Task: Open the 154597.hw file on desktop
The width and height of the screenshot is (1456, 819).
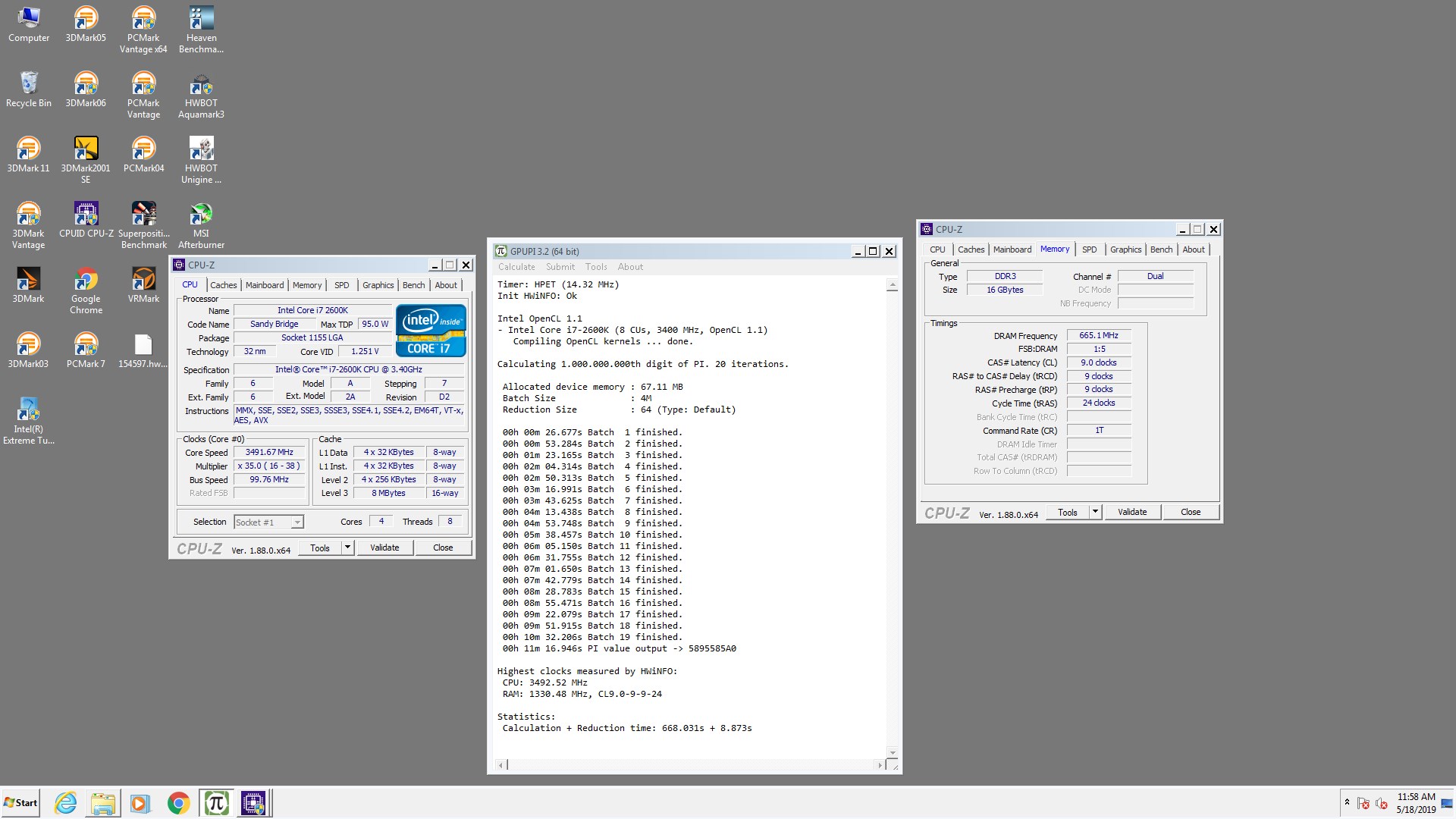Action: 143,350
